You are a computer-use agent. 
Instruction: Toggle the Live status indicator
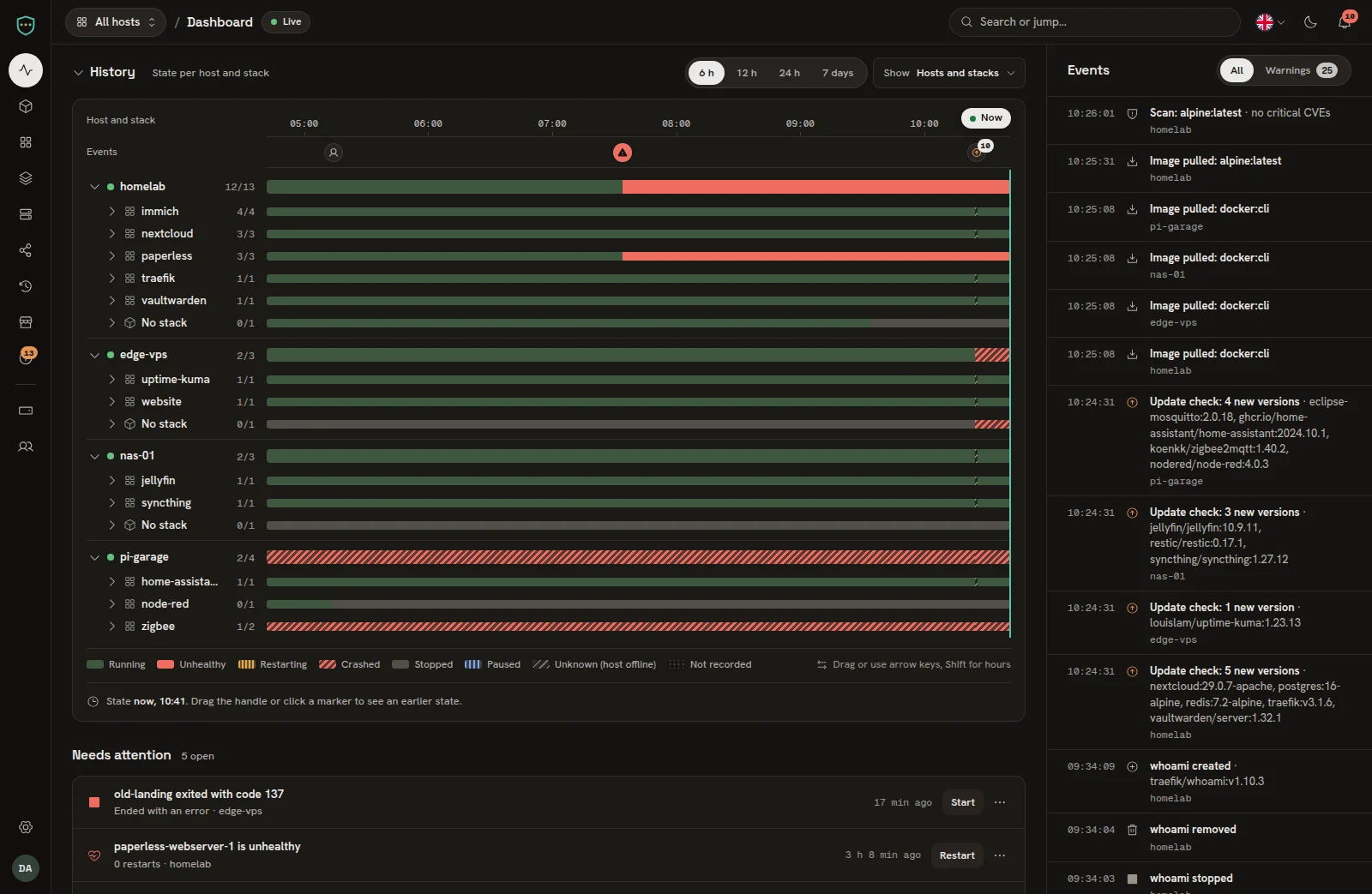286,22
